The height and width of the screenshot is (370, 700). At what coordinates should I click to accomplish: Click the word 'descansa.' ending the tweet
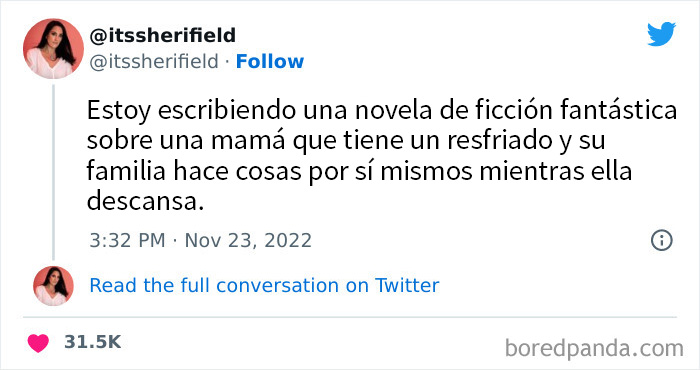click(x=145, y=201)
